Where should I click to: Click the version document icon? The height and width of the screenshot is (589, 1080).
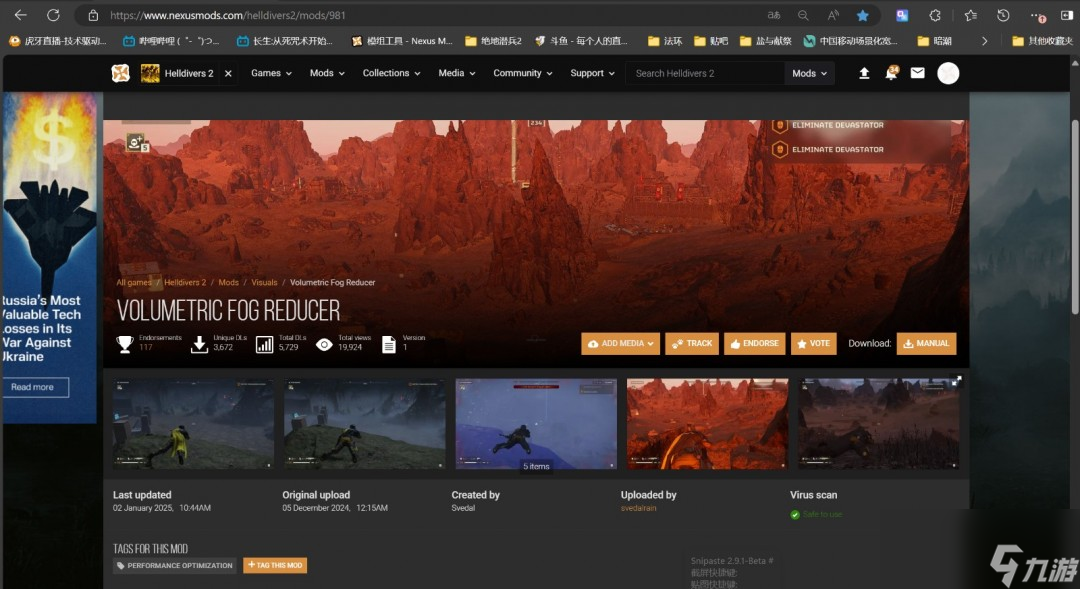click(388, 344)
